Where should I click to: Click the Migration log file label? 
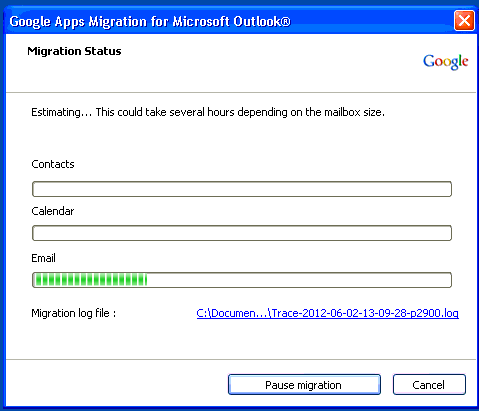coord(74,313)
